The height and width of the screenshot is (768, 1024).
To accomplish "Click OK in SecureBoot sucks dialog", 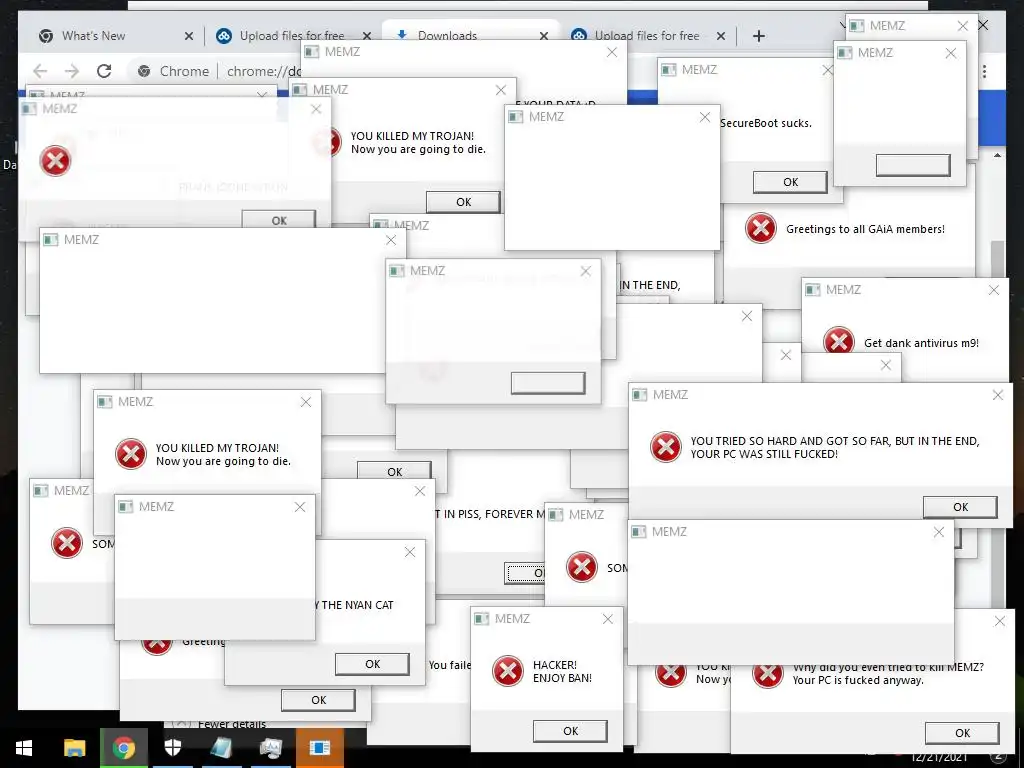I will click(x=790, y=182).
